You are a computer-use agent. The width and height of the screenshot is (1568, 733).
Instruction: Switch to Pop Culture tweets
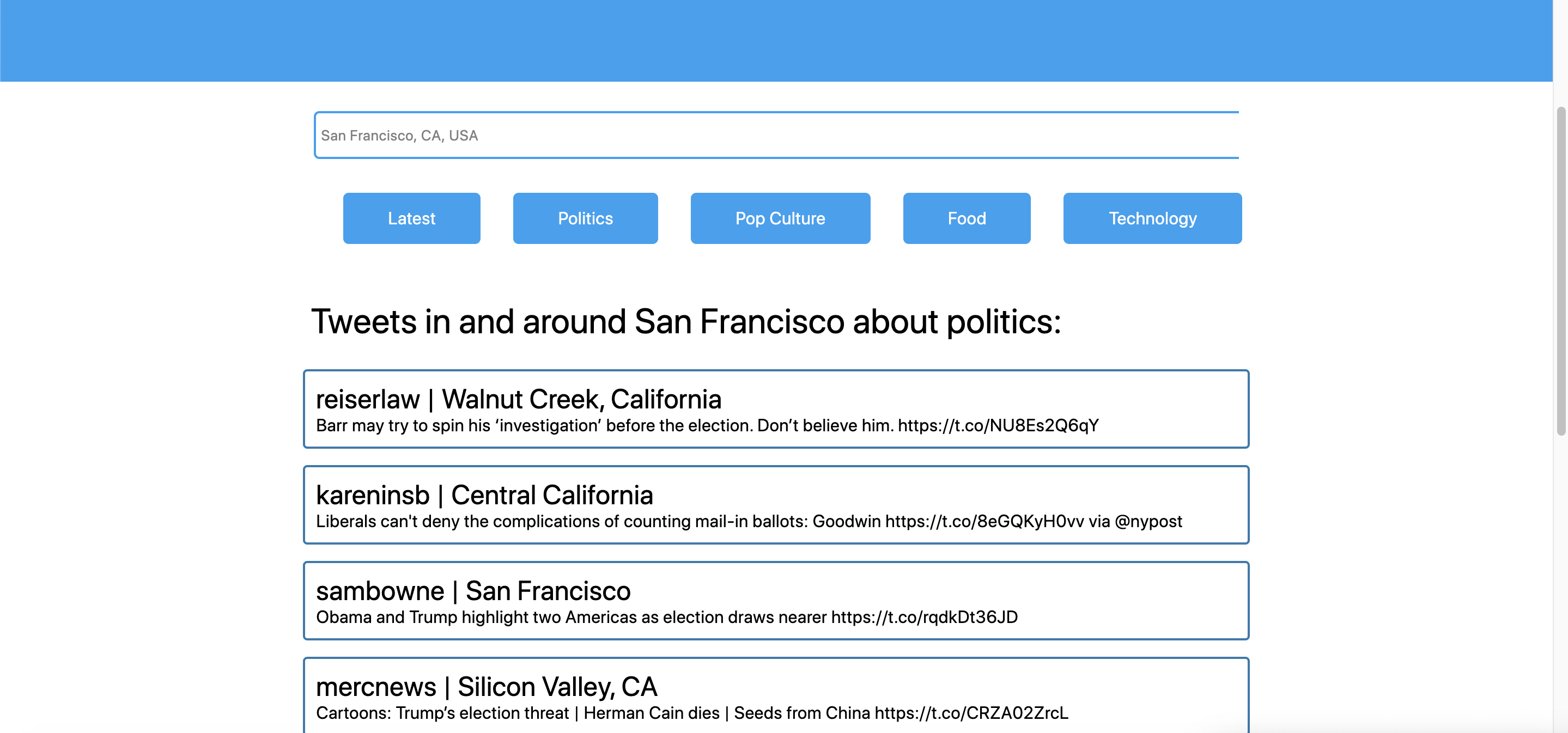click(780, 218)
